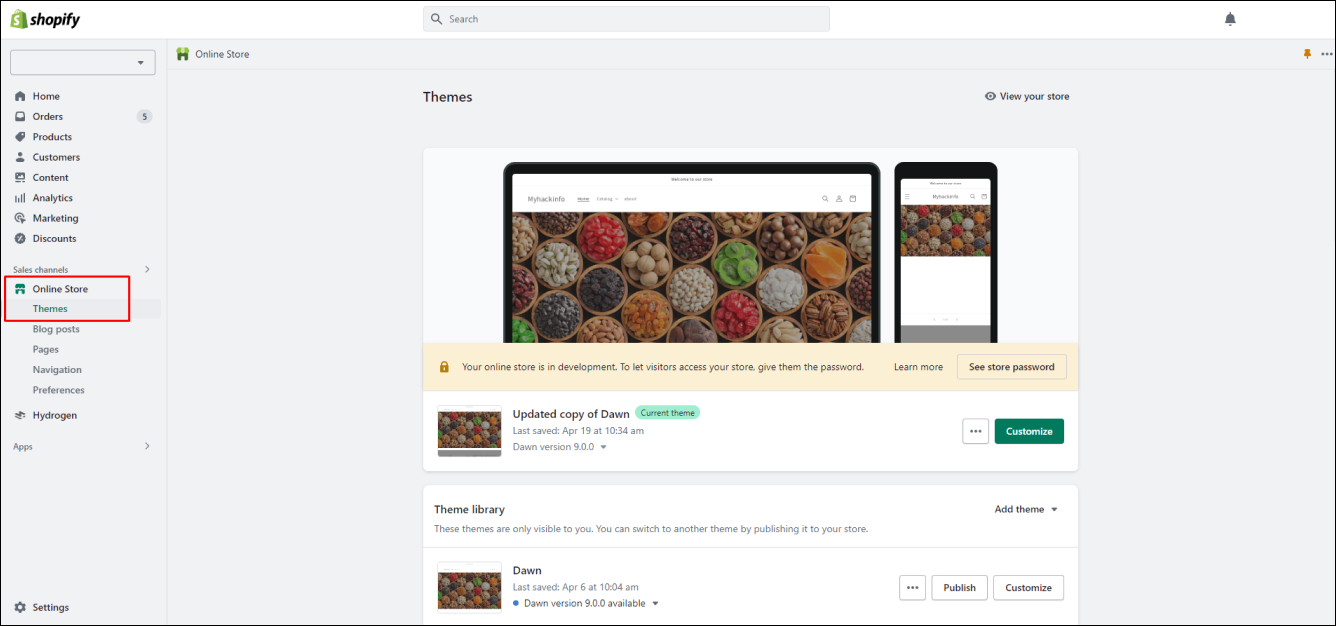Image resolution: width=1336 pixels, height=626 pixels.
Task: Click the search input field
Action: click(626, 19)
